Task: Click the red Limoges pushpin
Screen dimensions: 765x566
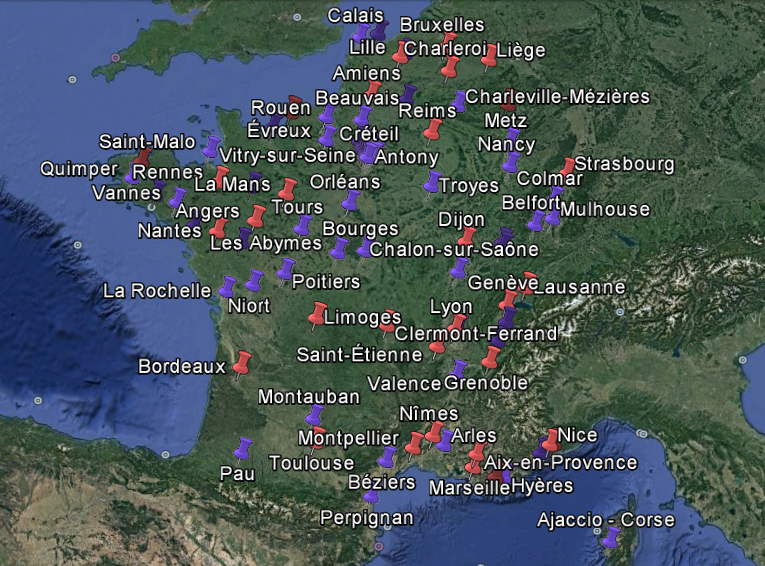Action: pos(319,315)
